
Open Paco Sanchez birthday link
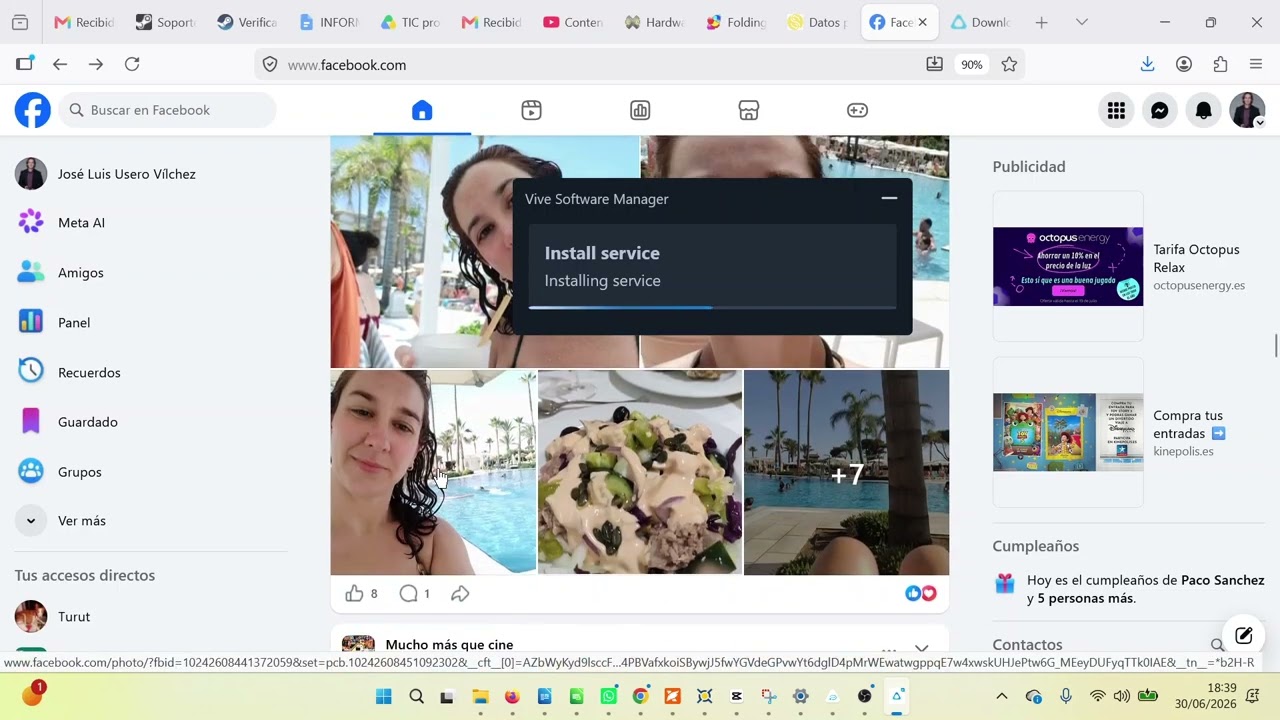[x=1223, y=580]
